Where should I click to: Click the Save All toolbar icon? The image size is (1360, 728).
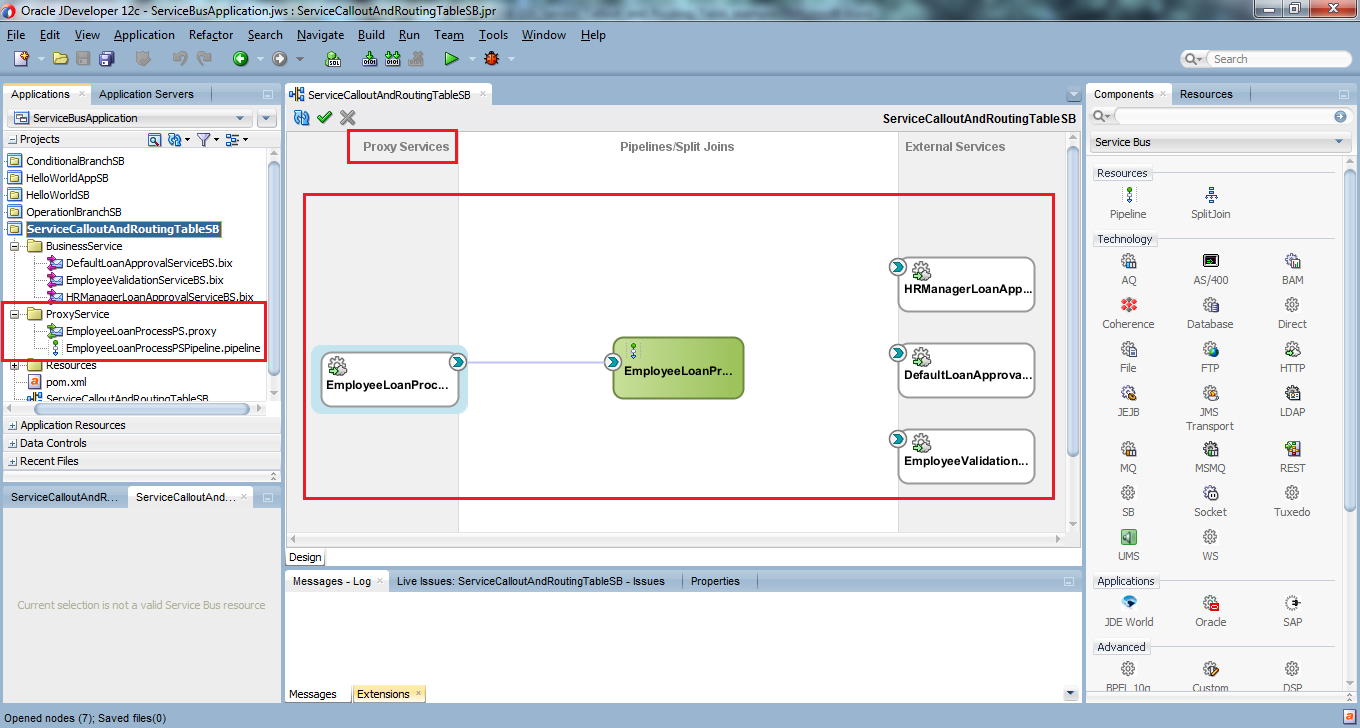tap(107, 59)
